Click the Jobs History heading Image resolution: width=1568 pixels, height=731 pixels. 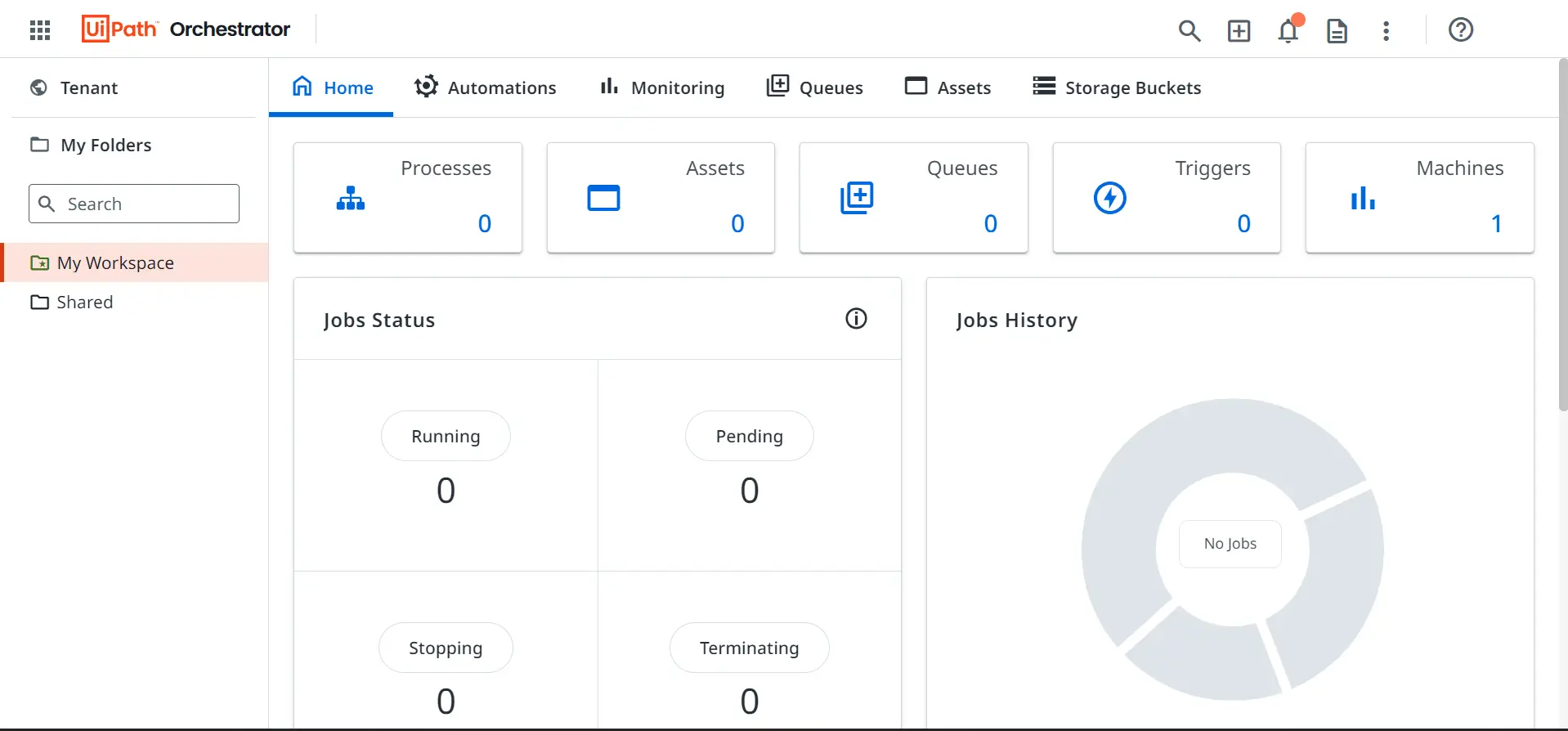pyautogui.click(x=1017, y=320)
